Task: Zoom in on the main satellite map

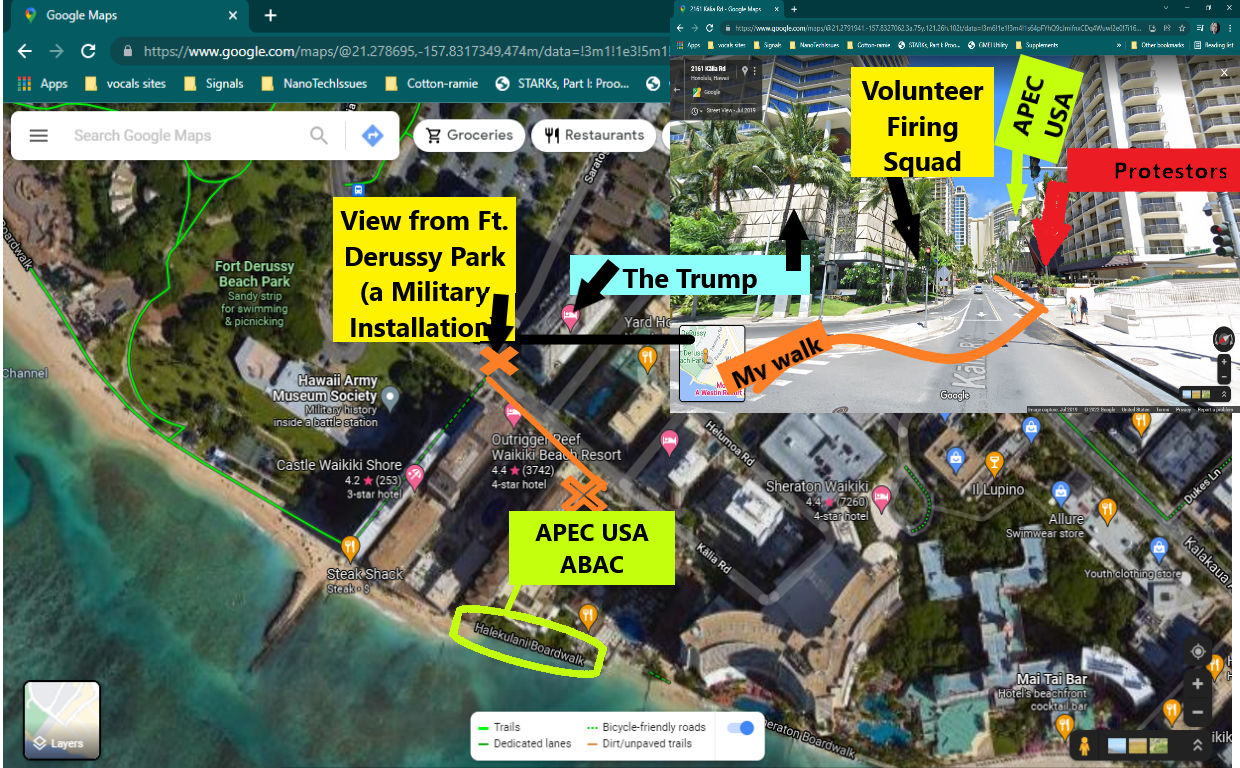Action: [x=1197, y=684]
